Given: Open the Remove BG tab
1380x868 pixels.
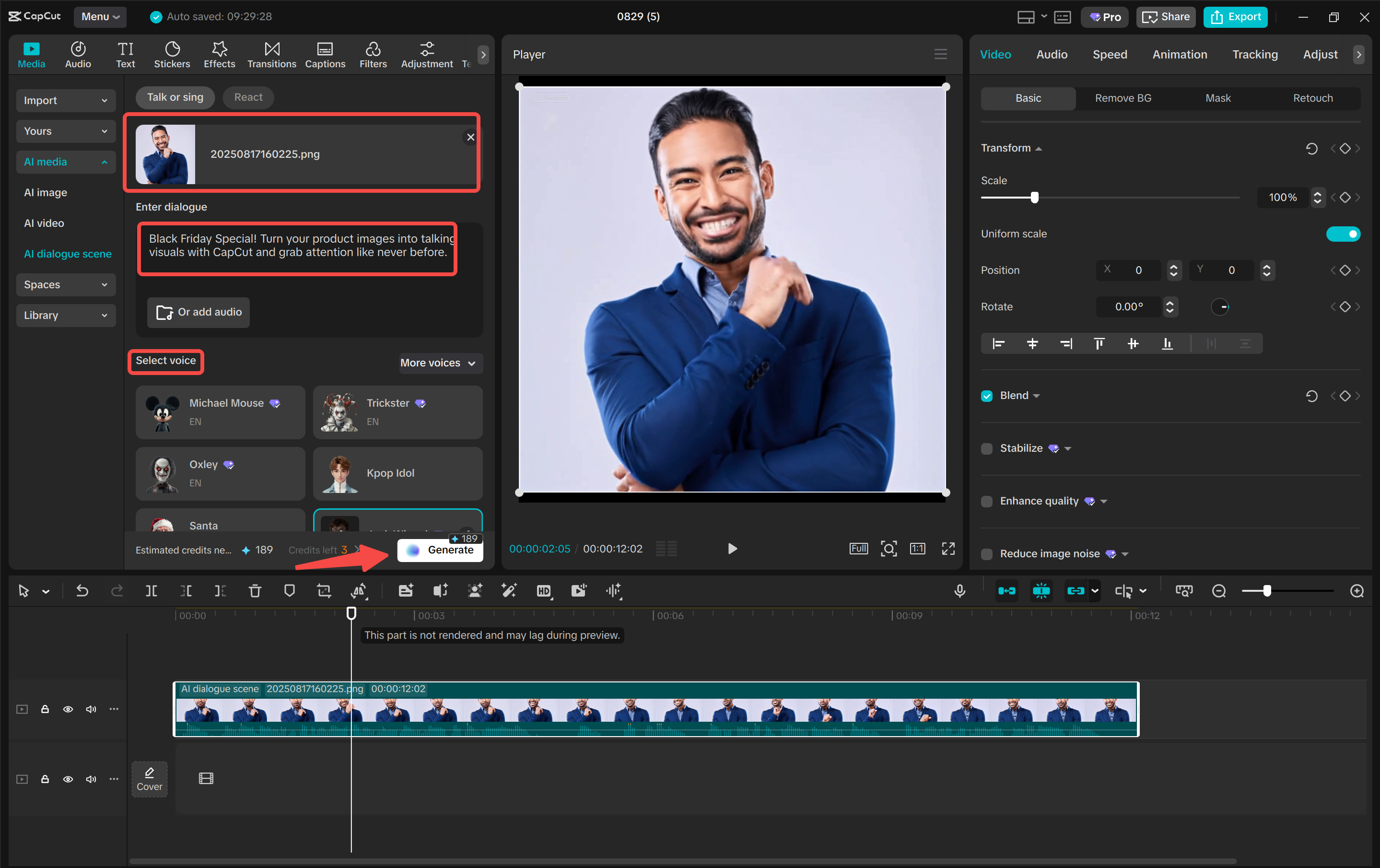Looking at the screenshot, I should (x=1123, y=98).
